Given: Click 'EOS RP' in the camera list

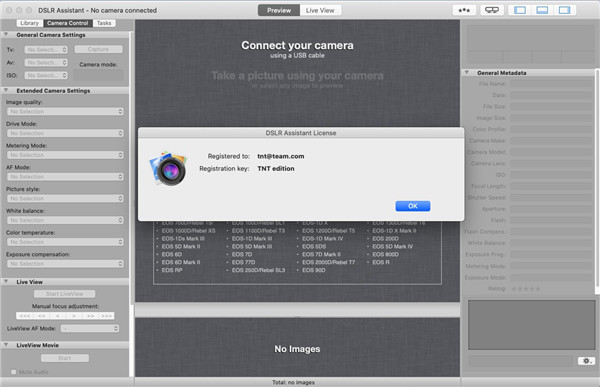Looking at the screenshot, I should pyautogui.click(x=172, y=270).
